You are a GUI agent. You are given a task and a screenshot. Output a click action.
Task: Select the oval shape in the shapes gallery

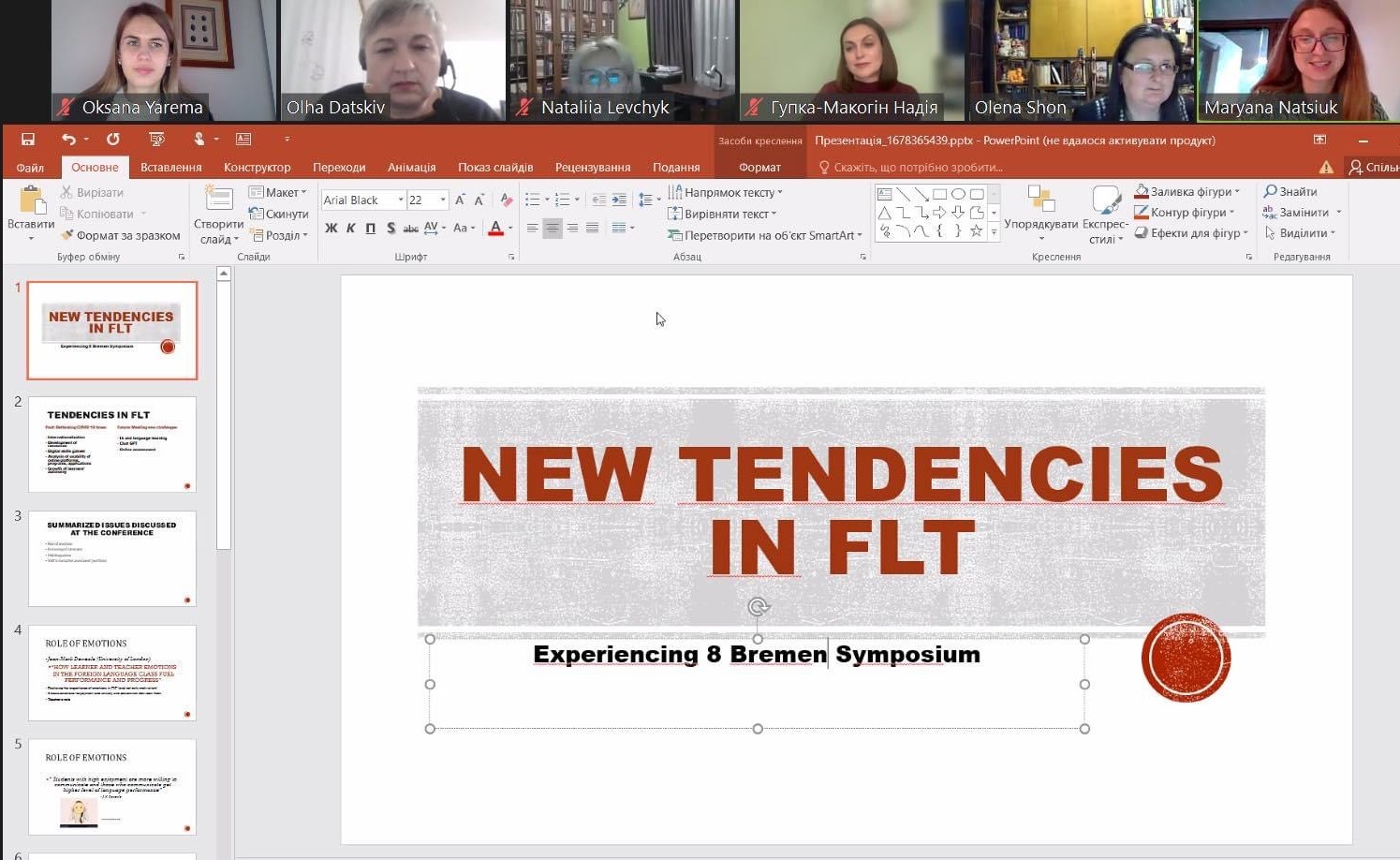tap(957, 192)
